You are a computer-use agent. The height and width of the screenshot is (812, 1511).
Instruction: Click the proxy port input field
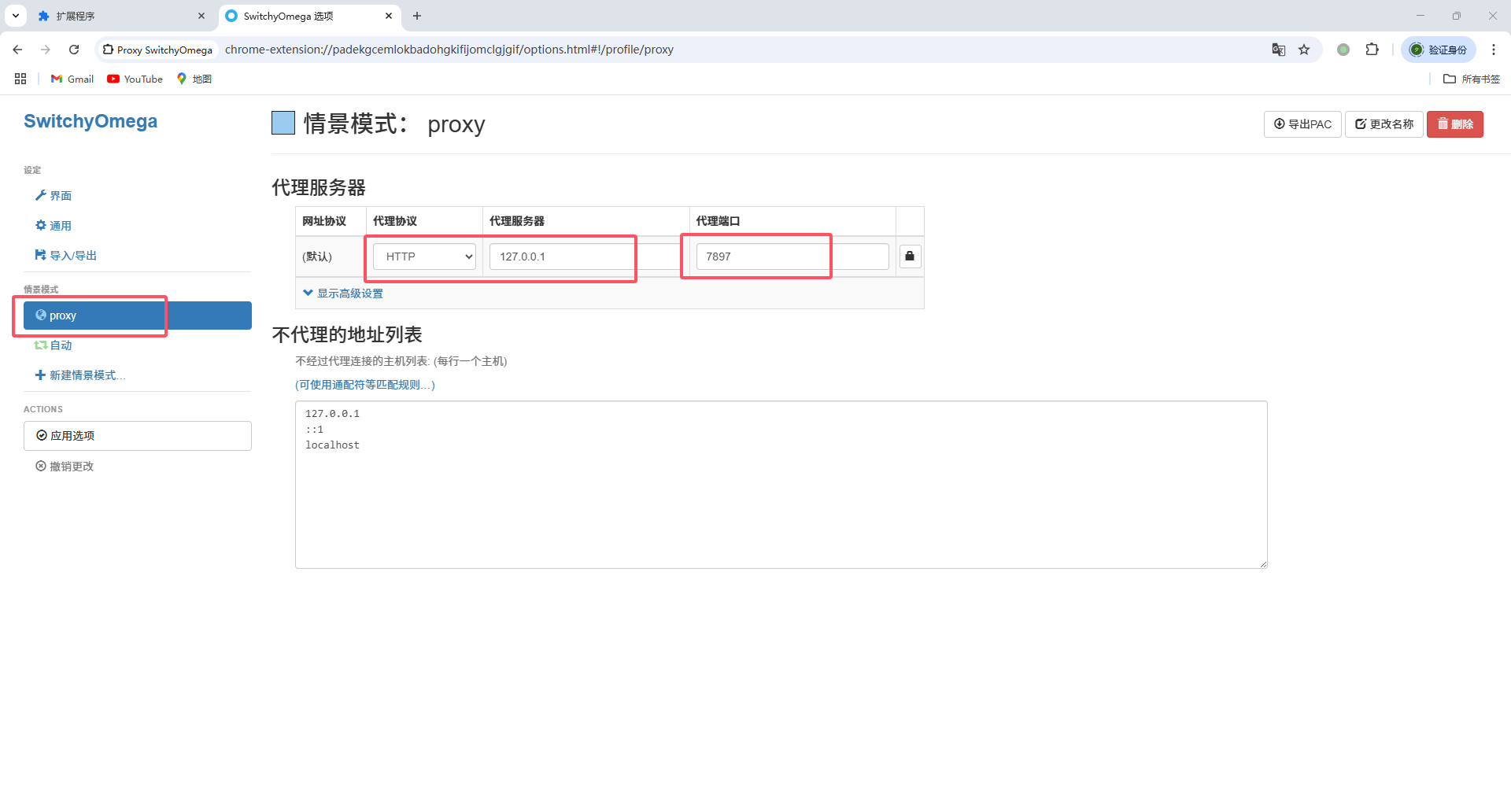click(x=792, y=257)
